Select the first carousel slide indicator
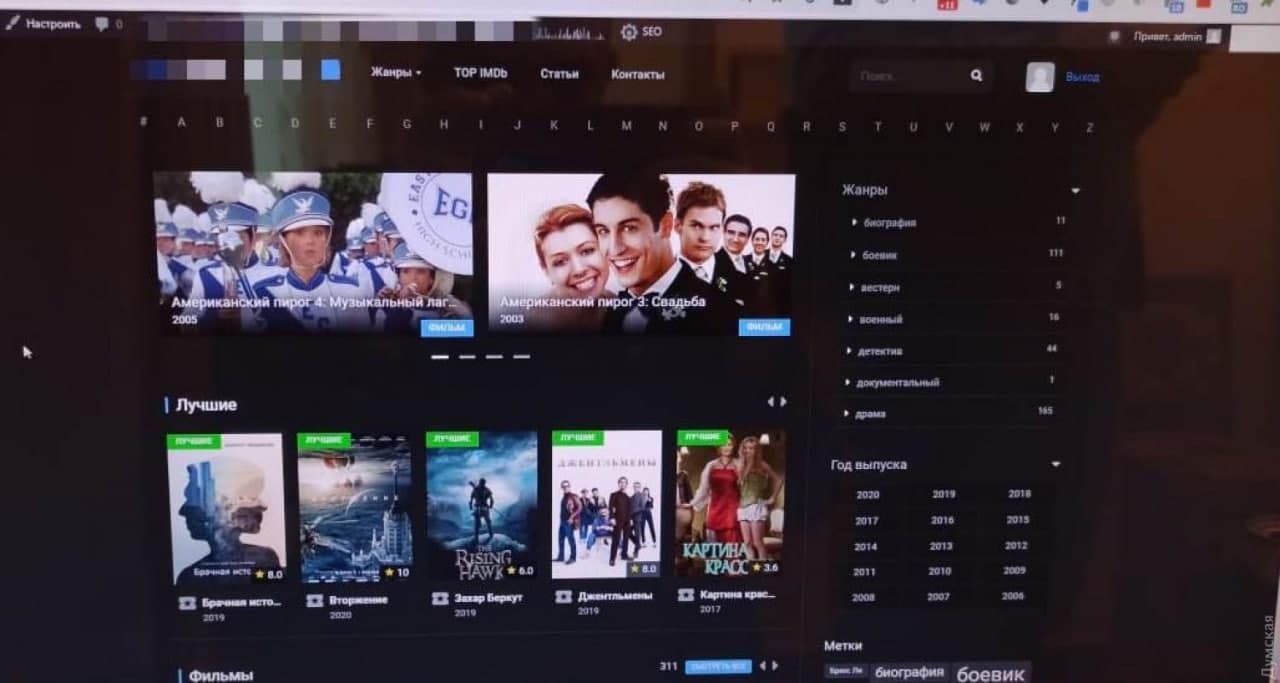Image resolution: width=1280 pixels, height=683 pixels. [x=439, y=356]
